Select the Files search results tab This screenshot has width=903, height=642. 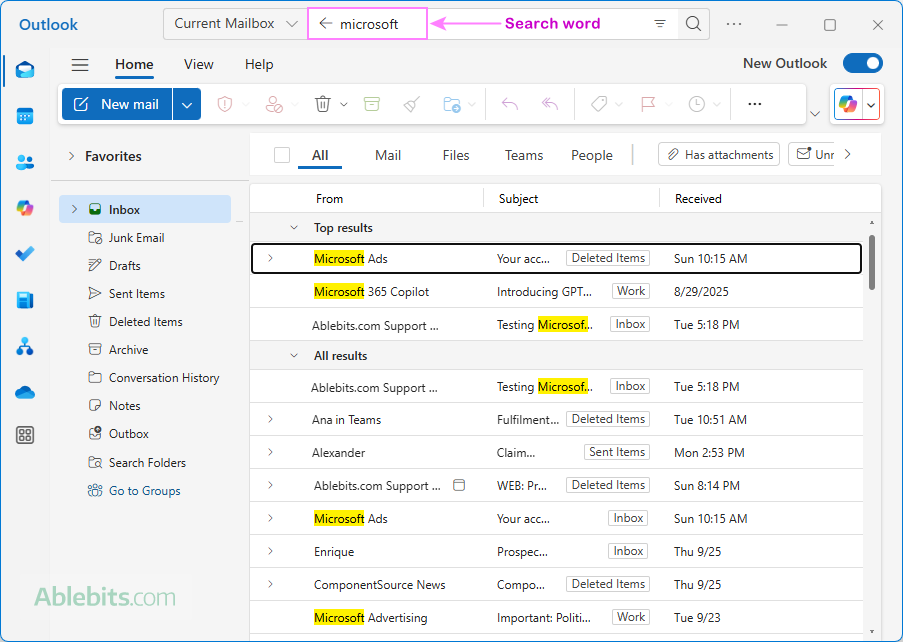456,155
